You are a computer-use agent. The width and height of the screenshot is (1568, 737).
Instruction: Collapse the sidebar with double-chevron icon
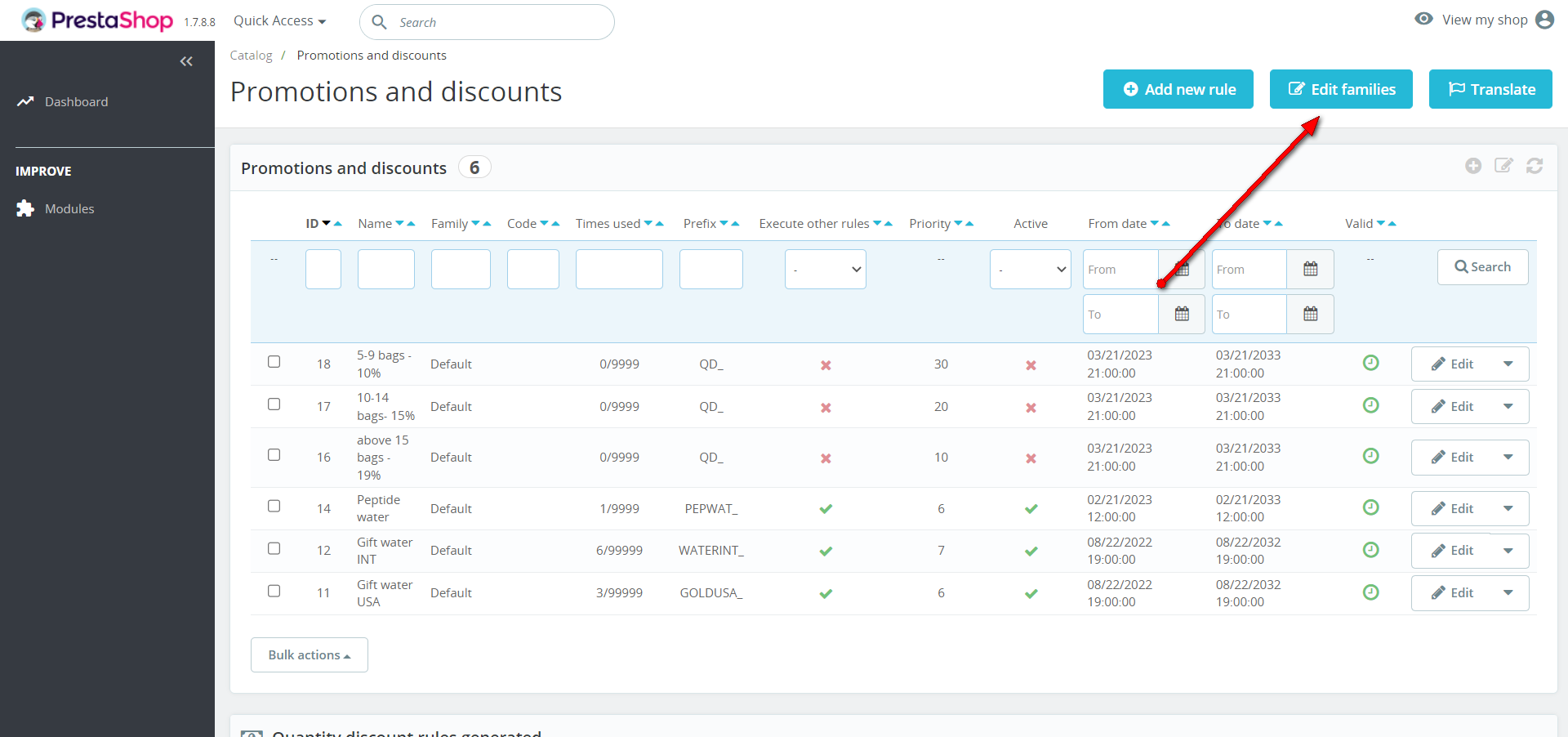click(x=186, y=61)
